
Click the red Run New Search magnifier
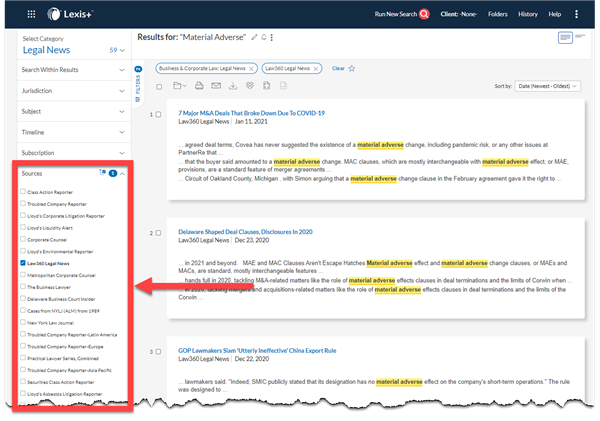pyautogui.click(x=424, y=14)
